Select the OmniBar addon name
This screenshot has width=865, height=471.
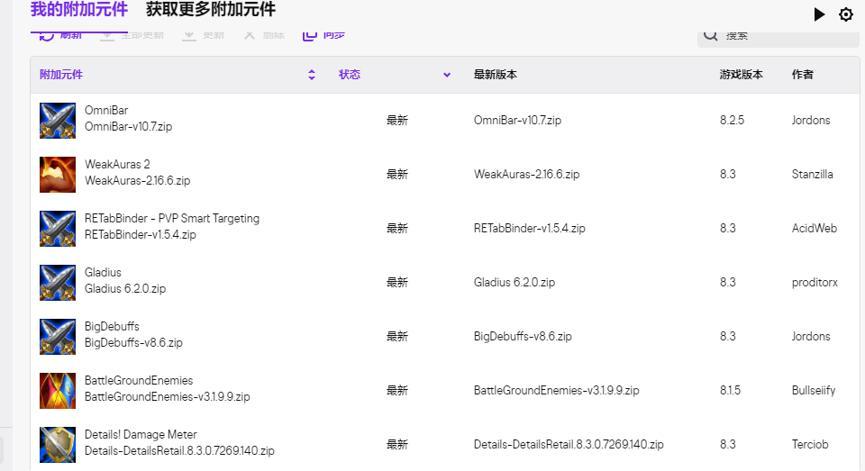[x=106, y=110]
